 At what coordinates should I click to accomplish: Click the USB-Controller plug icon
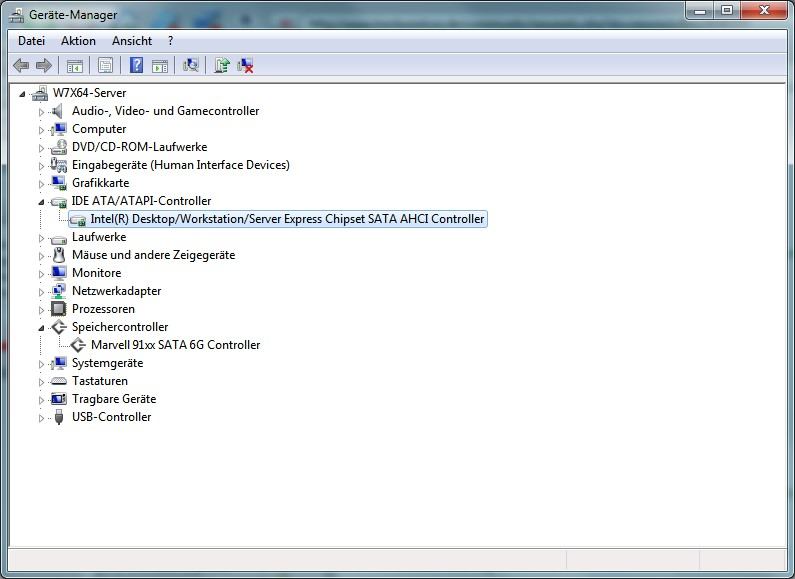[x=59, y=417]
